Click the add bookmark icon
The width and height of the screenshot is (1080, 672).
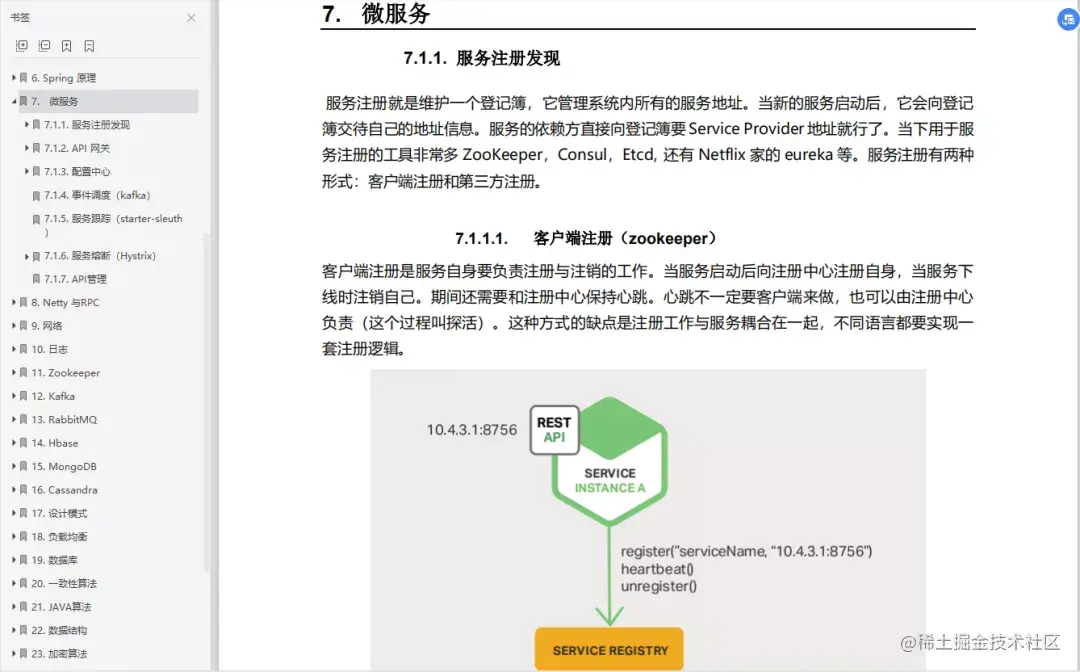(x=68, y=45)
